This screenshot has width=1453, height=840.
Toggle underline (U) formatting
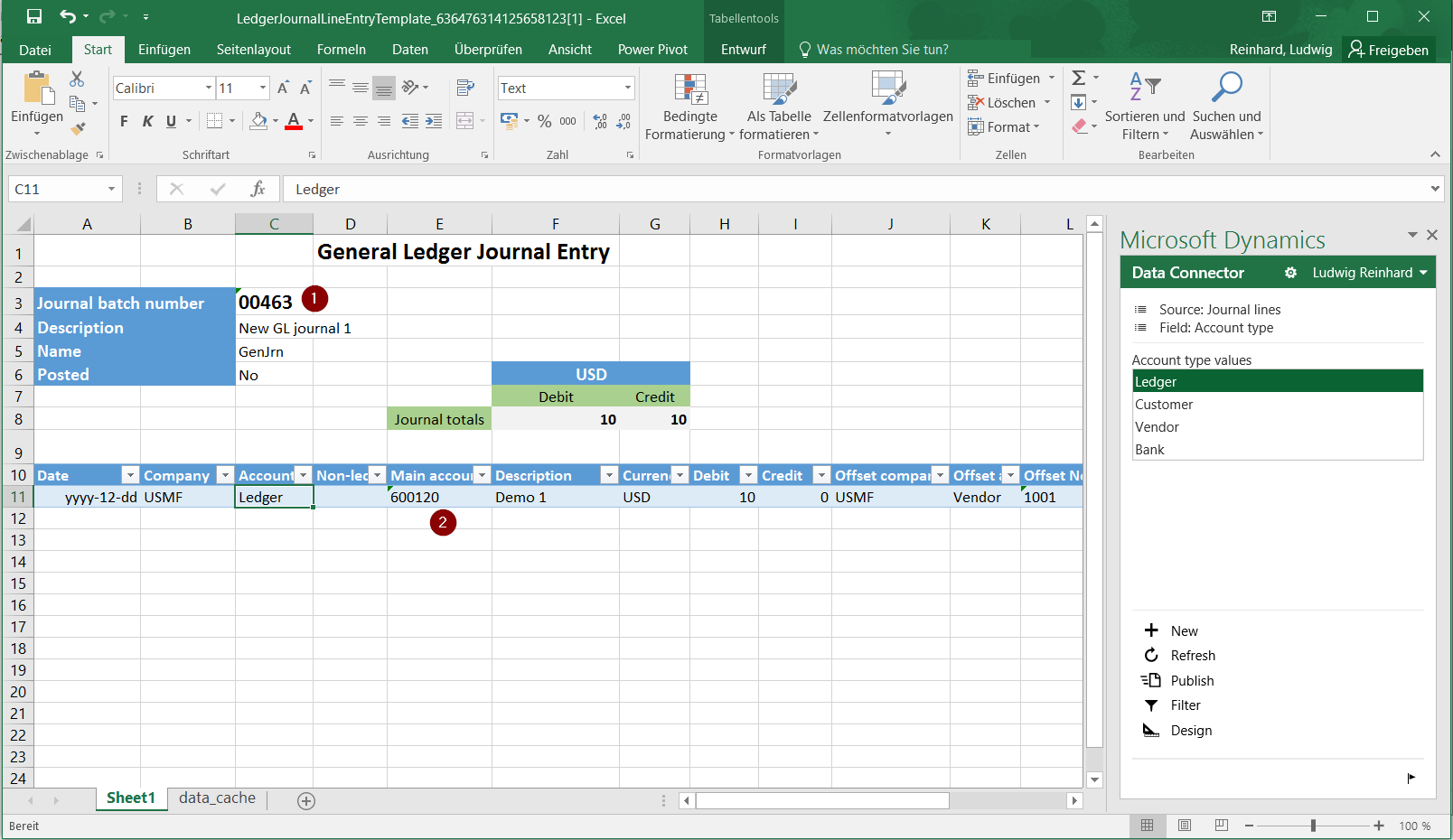[x=171, y=121]
